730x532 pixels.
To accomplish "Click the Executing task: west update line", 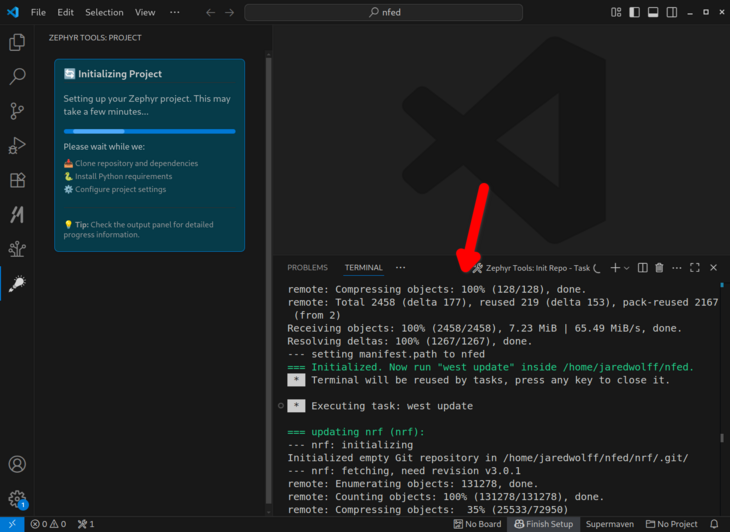I will (x=392, y=406).
